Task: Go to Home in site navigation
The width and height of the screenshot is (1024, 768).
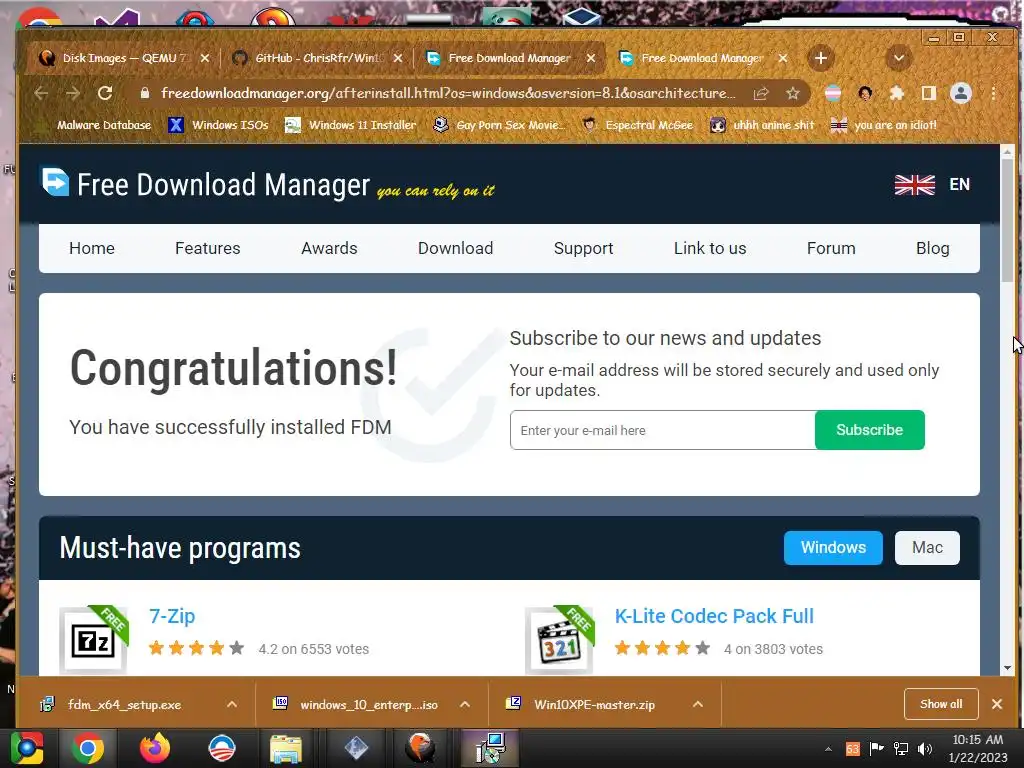Action: [x=92, y=248]
